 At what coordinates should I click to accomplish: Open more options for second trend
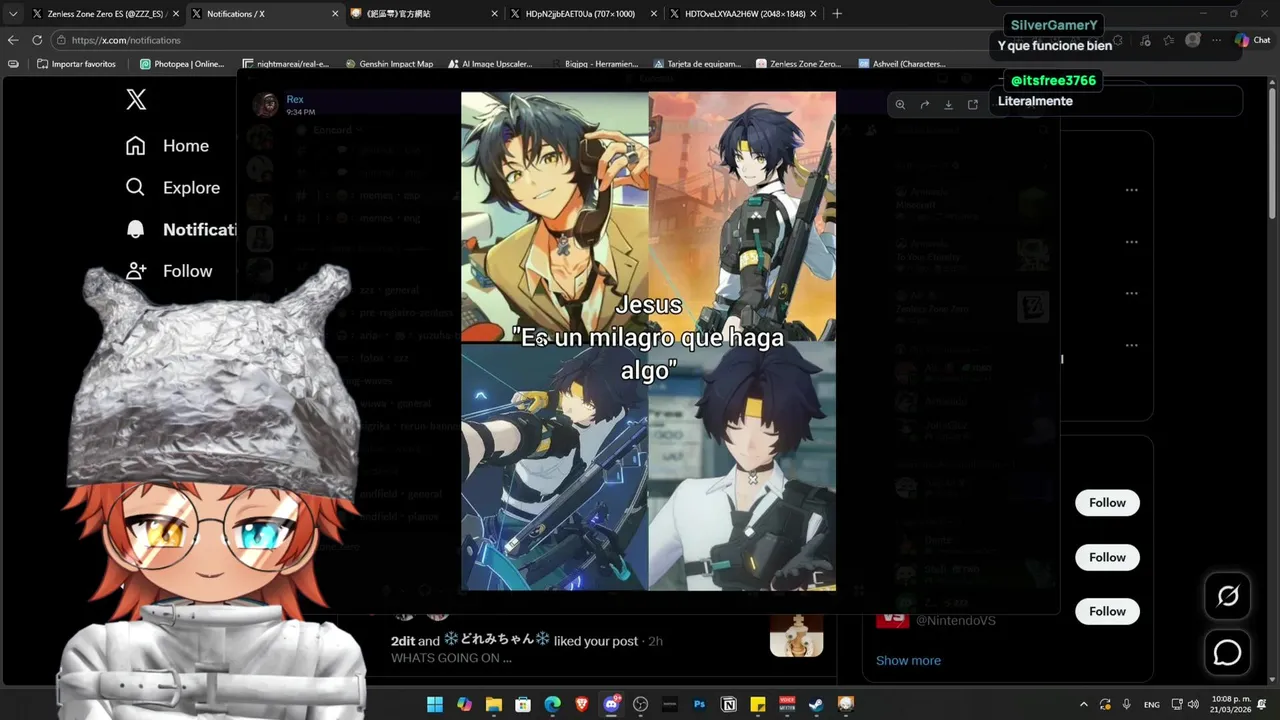[1131, 242]
